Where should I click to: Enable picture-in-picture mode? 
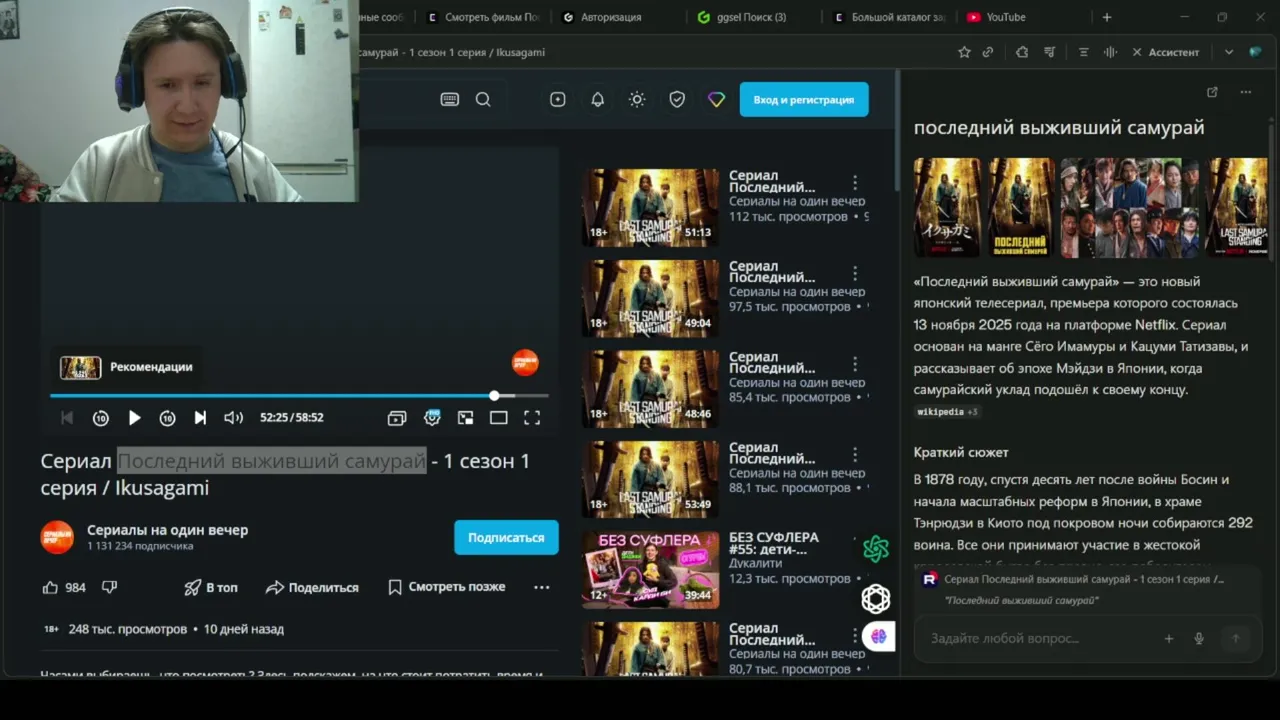pyautogui.click(x=465, y=418)
